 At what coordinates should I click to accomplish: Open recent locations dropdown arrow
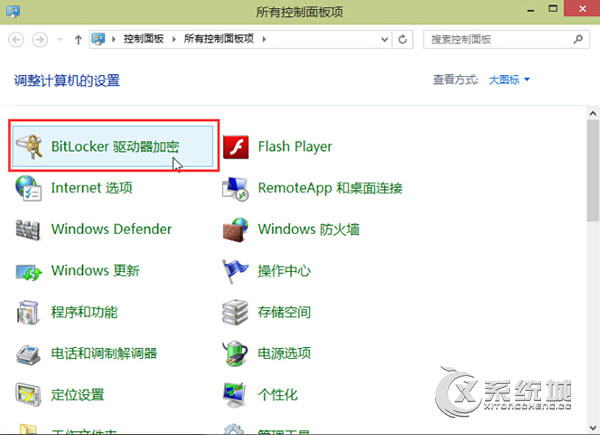[60, 39]
